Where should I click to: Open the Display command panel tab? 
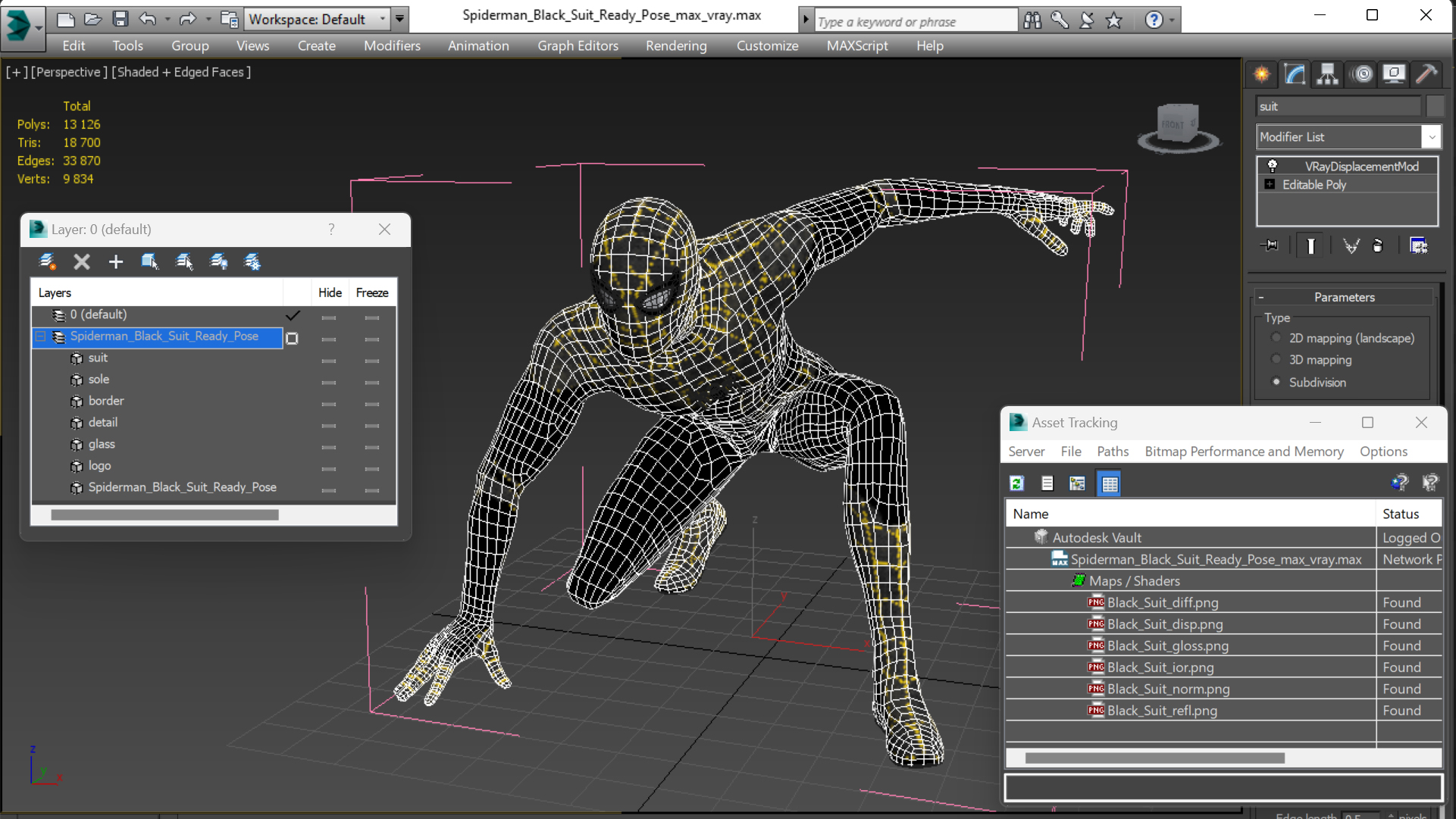(x=1393, y=74)
